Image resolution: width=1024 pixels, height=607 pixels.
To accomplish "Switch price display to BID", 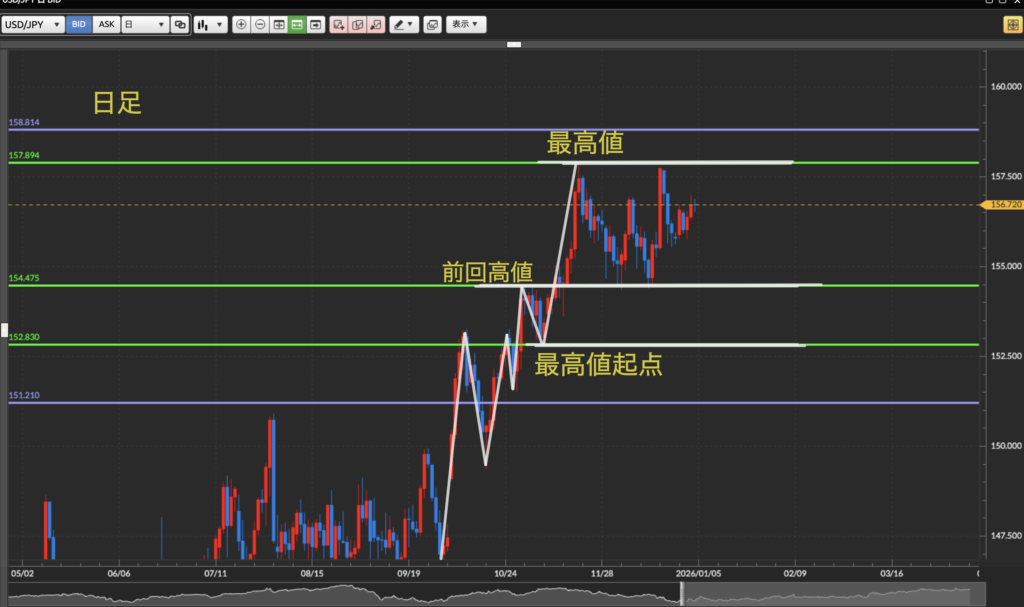I will 79,24.
